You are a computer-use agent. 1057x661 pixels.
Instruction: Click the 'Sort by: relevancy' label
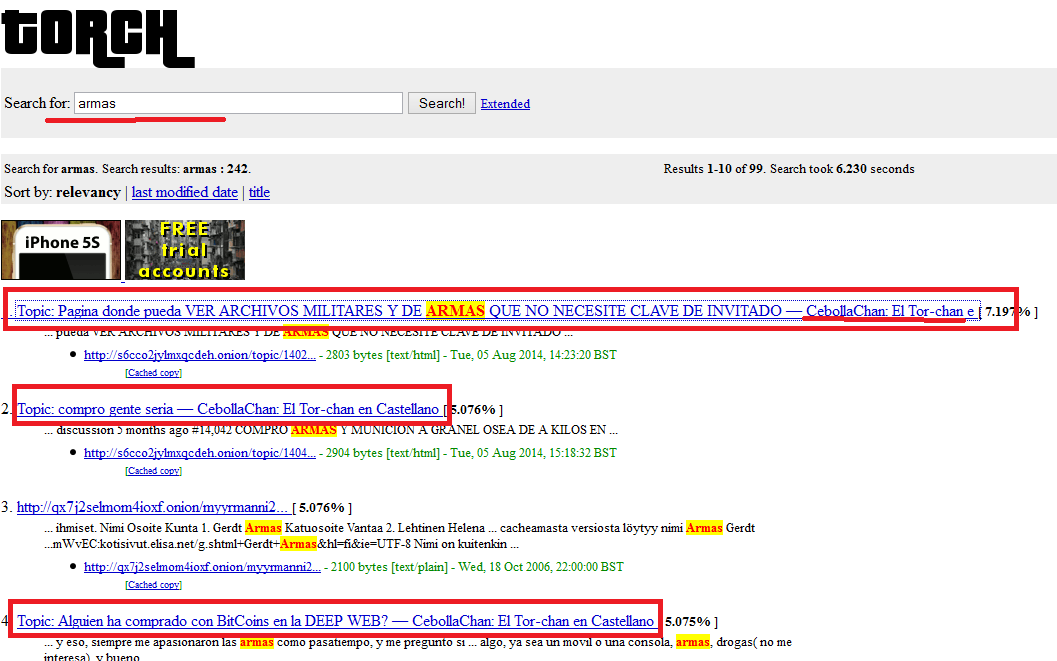63,192
